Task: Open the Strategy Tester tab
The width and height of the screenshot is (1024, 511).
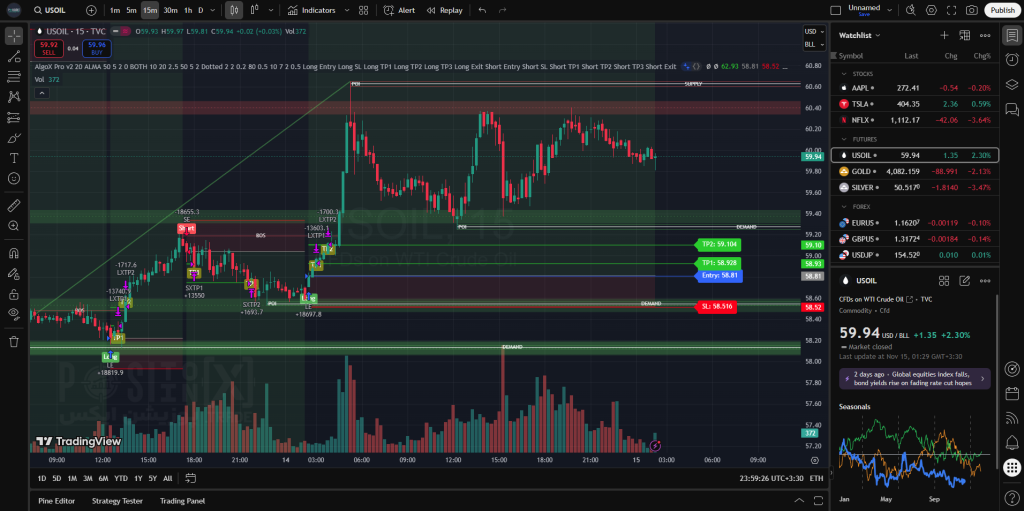Action: click(118, 501)
